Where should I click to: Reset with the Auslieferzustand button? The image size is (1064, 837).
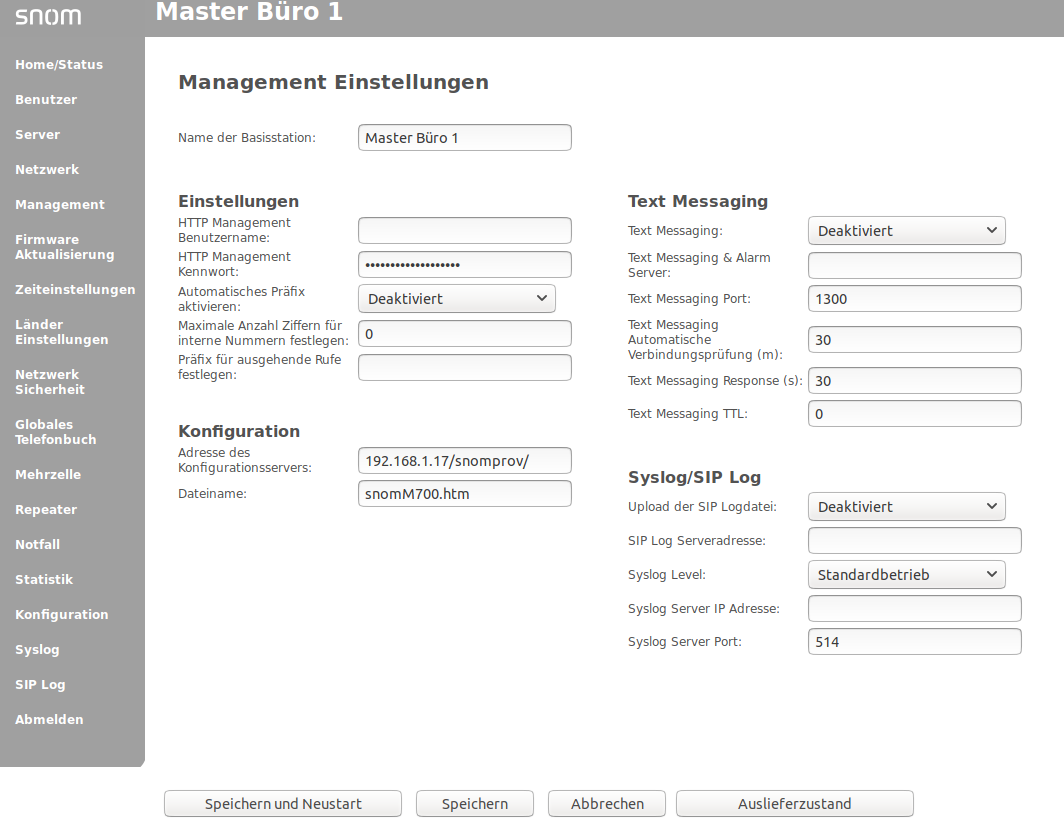794,804
